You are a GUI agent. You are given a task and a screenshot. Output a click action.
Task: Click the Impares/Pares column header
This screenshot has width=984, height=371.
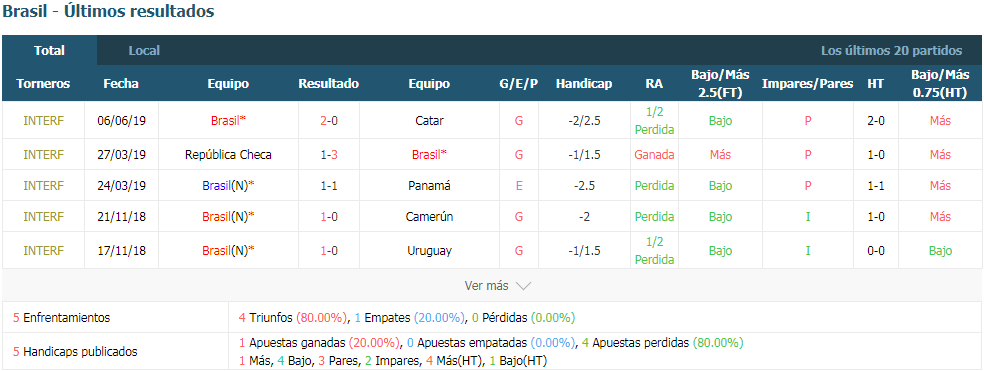point(808,83)
